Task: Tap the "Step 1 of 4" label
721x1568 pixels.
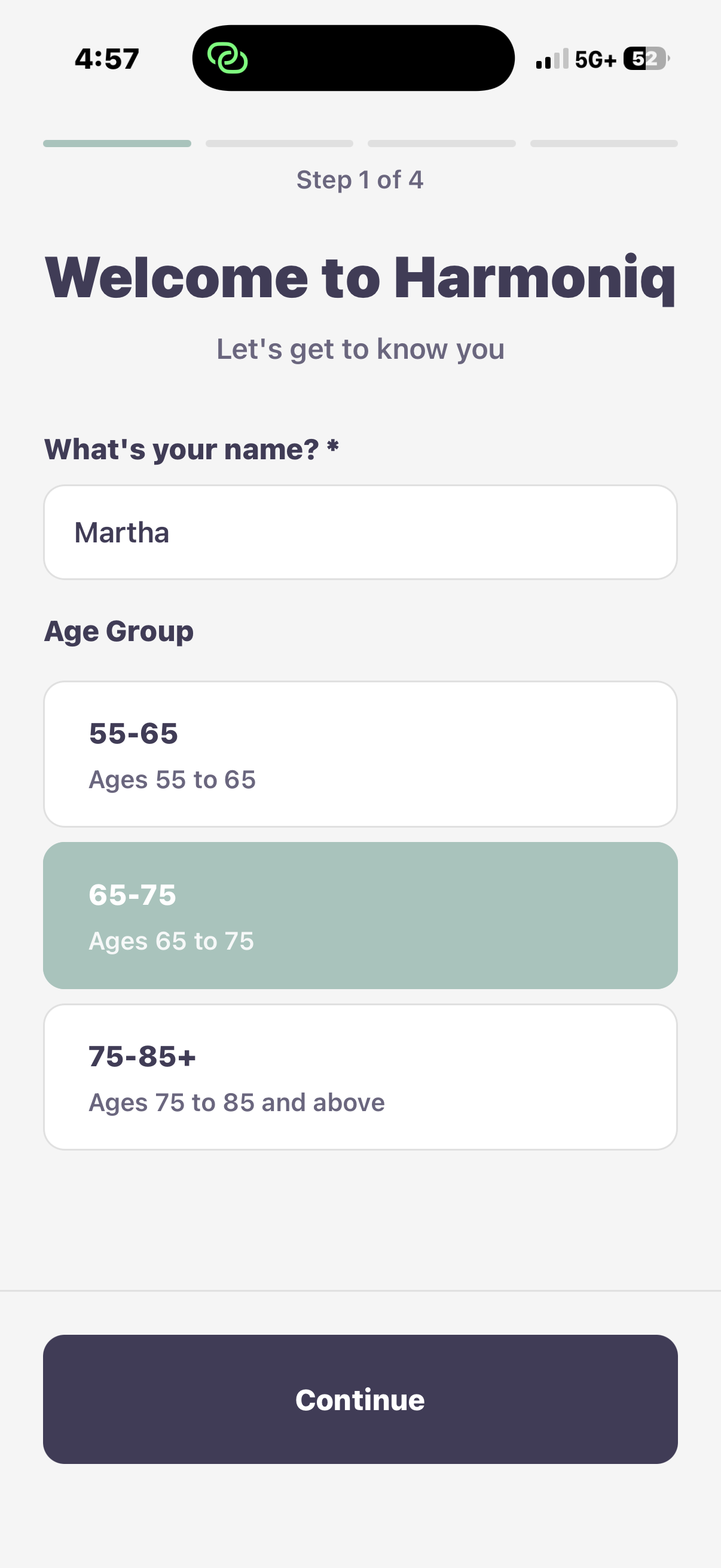Action: (359, 180)
